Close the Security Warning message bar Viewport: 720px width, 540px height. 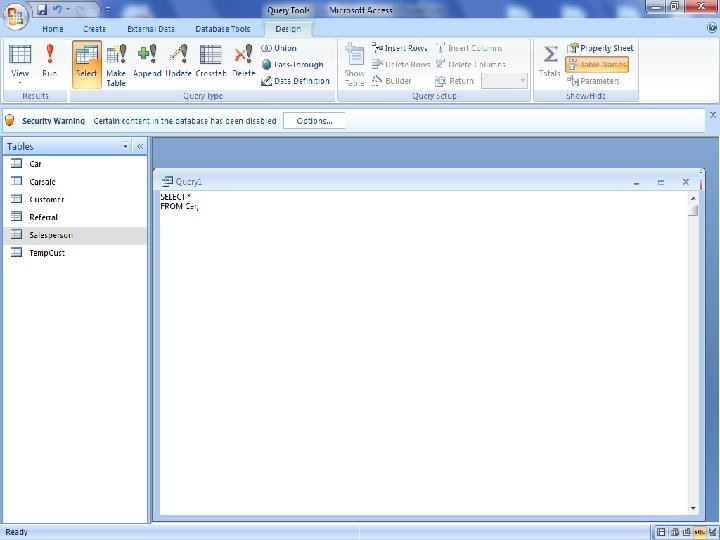tap(713, 115)
